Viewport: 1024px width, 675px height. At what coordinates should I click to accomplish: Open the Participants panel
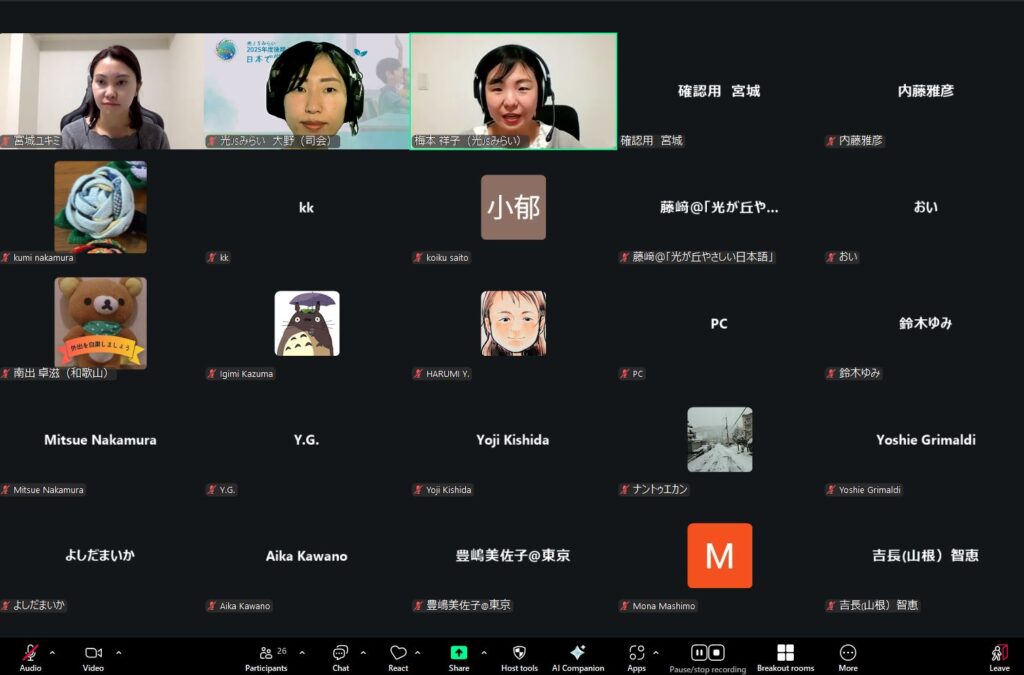pos(266,653)
